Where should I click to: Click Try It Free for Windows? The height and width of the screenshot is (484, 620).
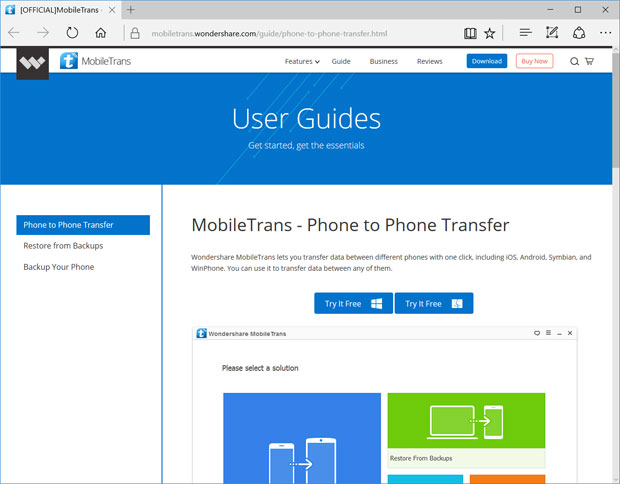[x=353, y=303]
